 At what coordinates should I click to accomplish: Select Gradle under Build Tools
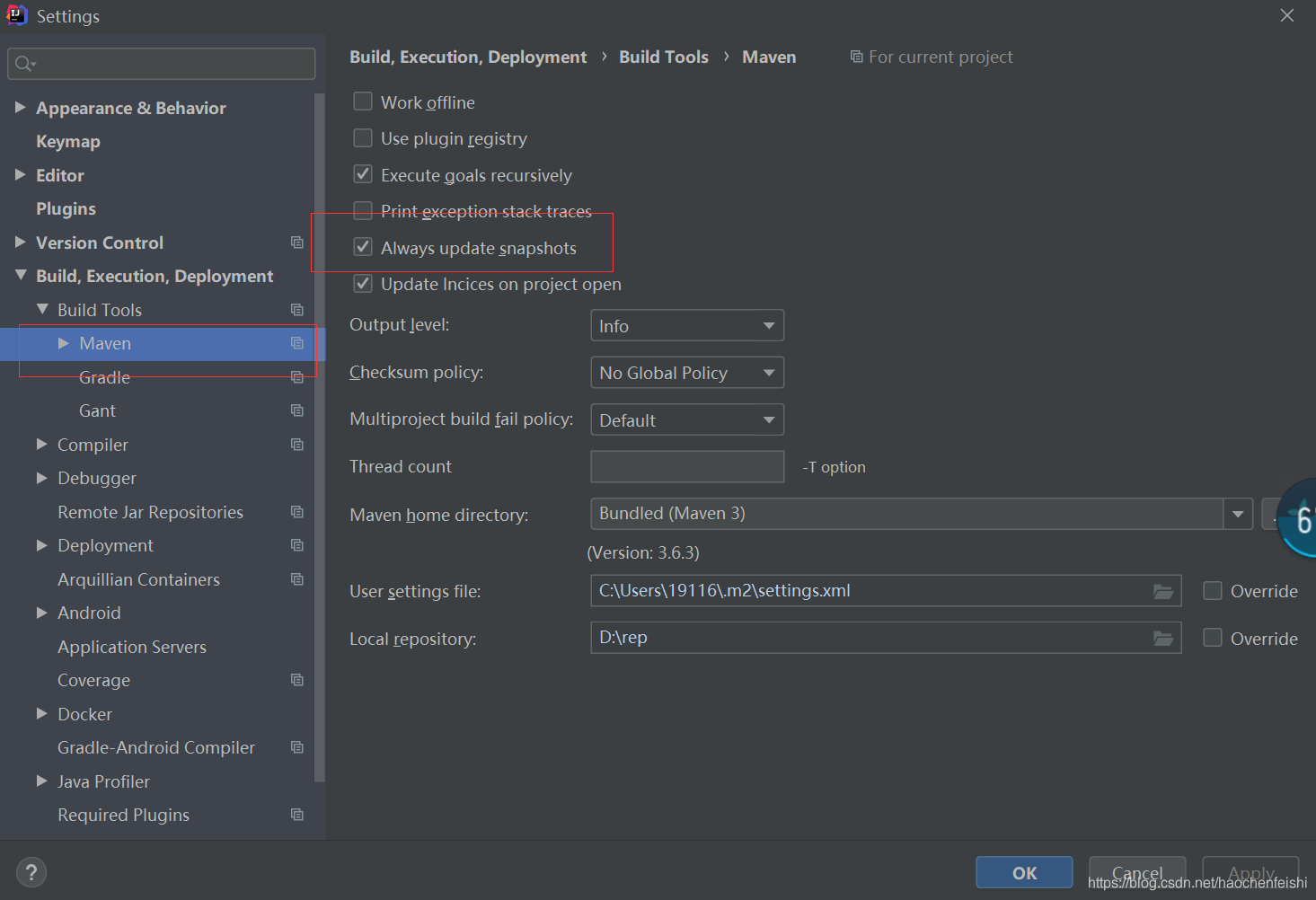coord(104,377)
